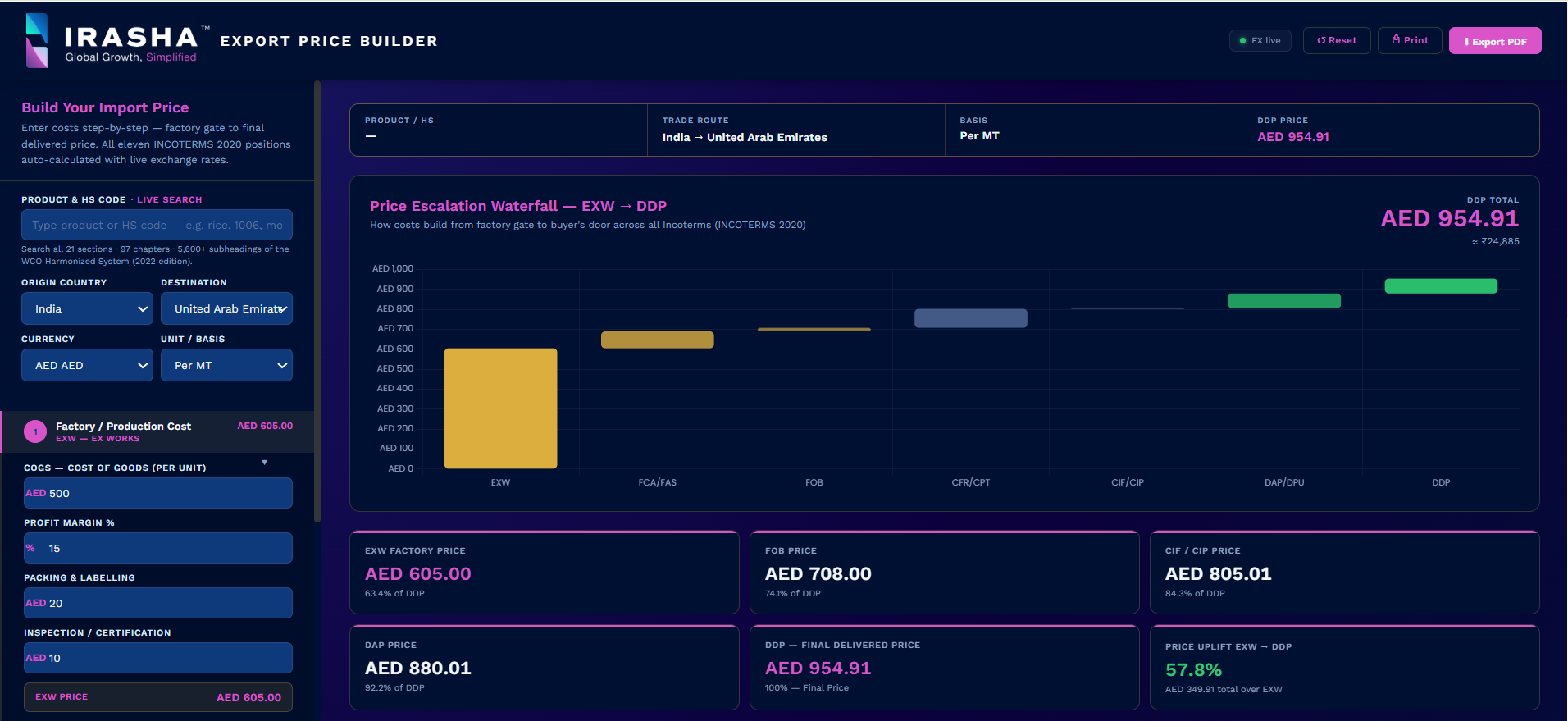
Task: Click the step 1 circle badge
Action: [35, 431]
